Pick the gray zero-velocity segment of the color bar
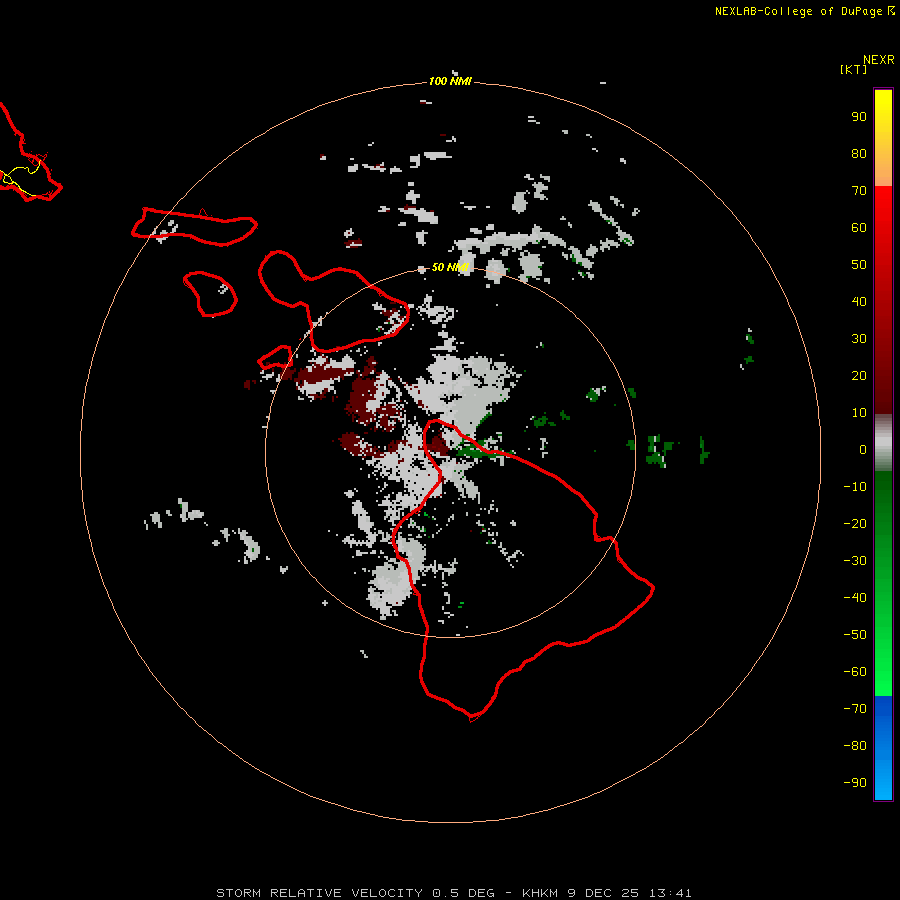Screen dimensions: 900x900 click(x=883, y=443)
